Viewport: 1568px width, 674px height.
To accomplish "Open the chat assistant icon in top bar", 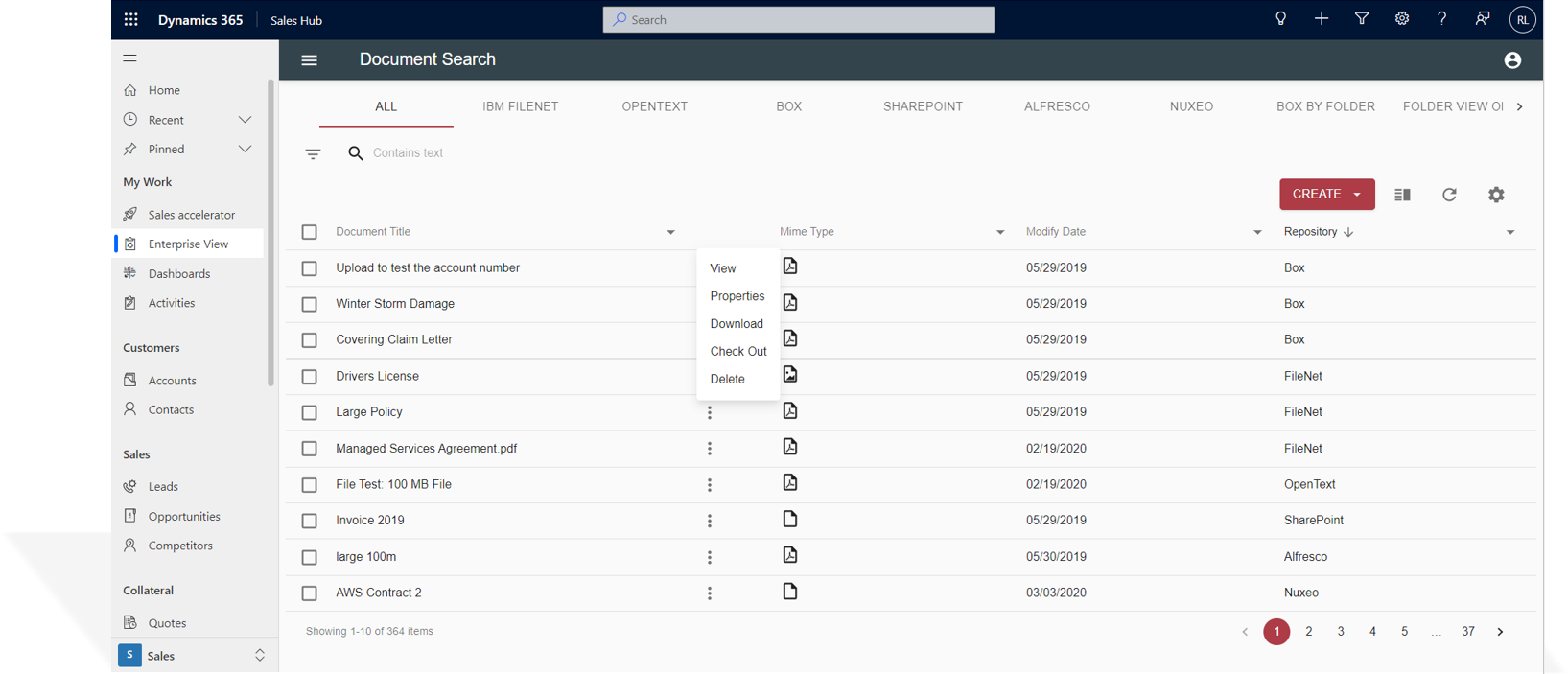I will point(1482,18).
